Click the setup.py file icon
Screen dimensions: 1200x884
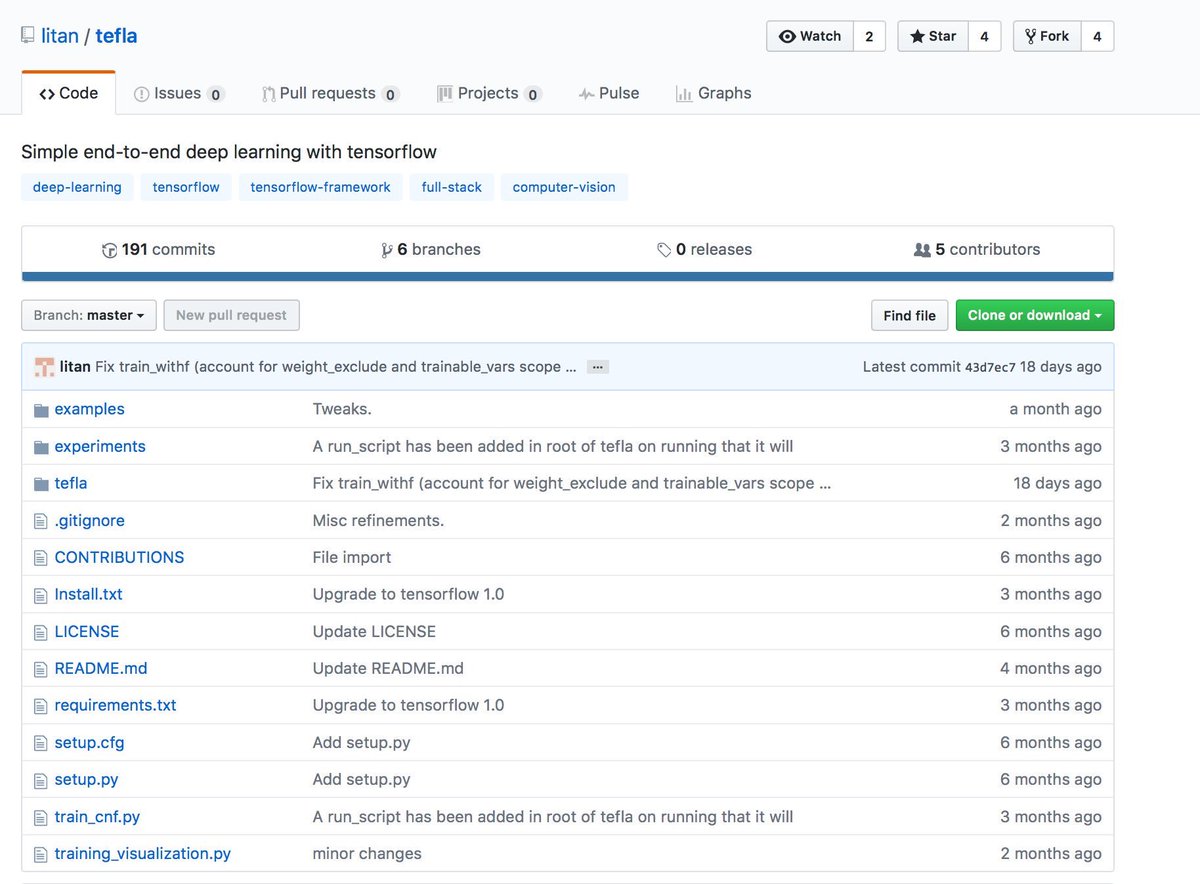pyautogui.click(x=41, y=780)
